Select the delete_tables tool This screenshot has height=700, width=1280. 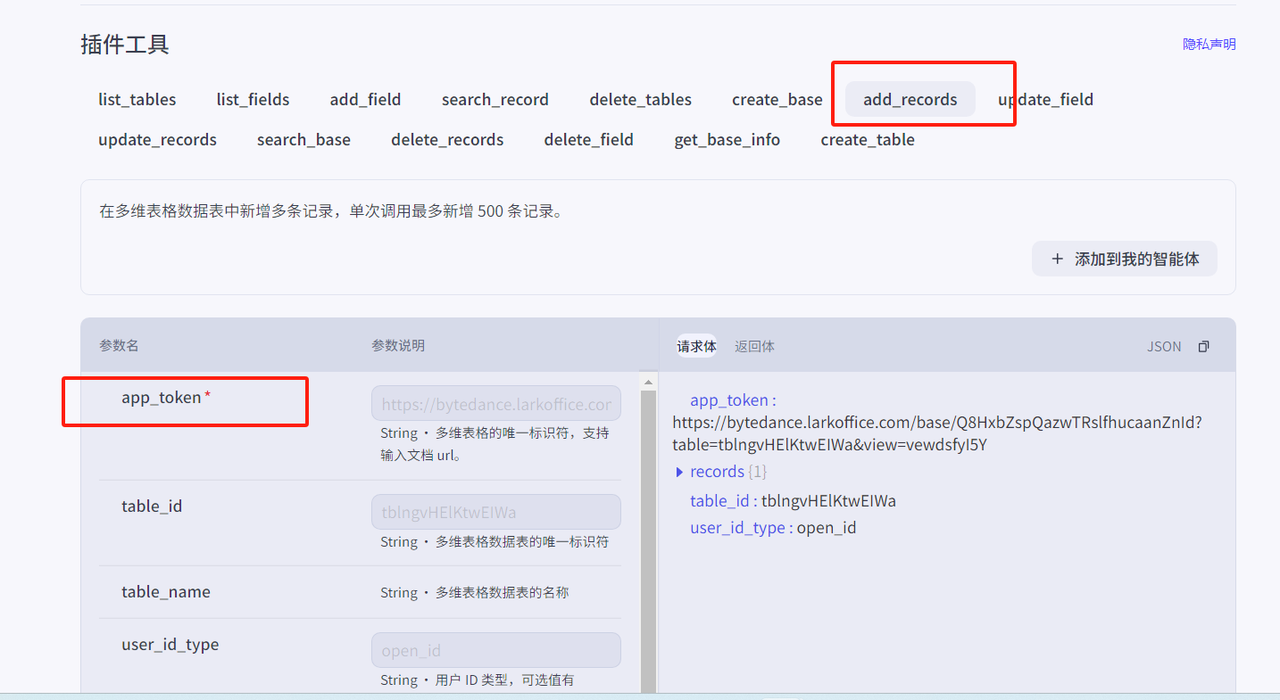(x=640, y=100)
